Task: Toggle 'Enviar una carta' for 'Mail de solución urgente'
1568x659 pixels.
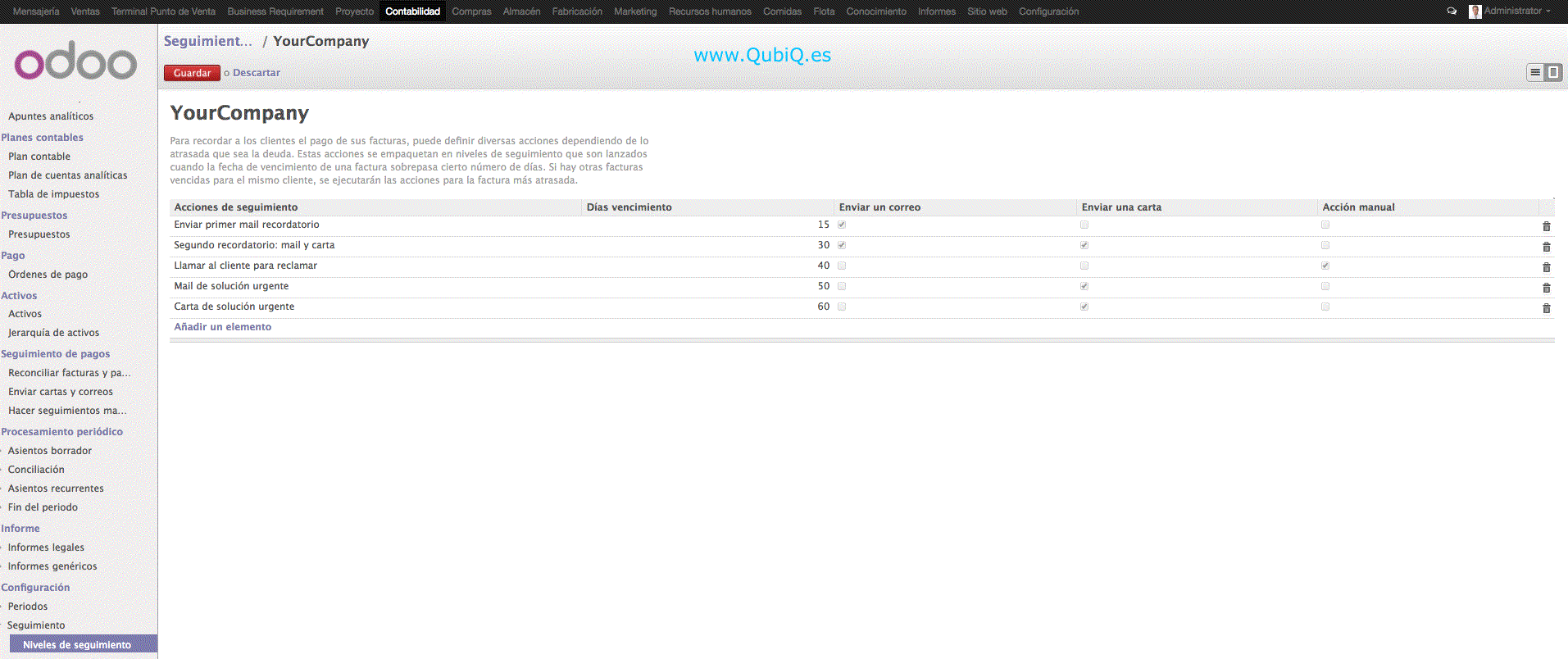Action: [x=1084, y=286]
